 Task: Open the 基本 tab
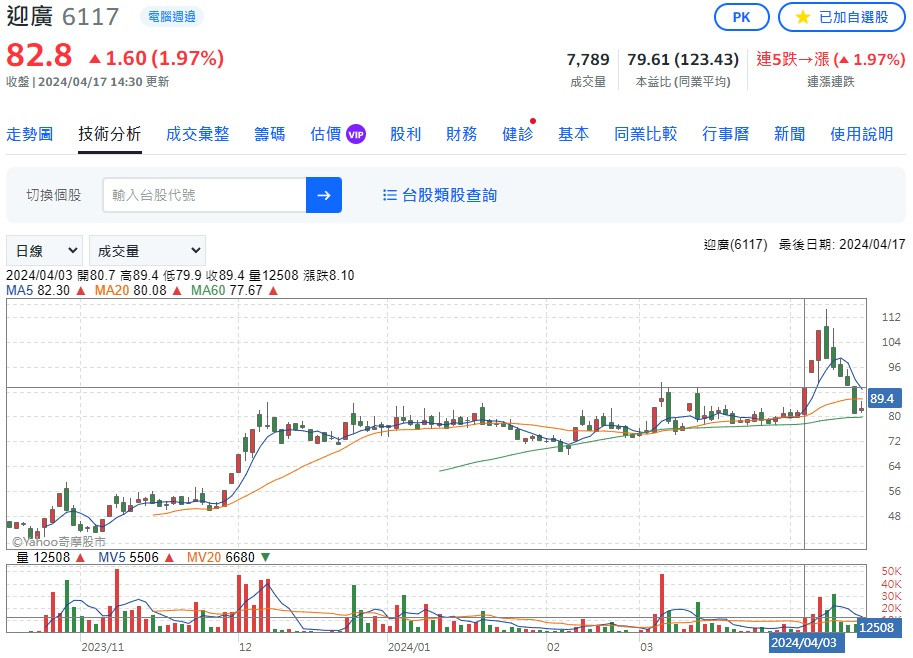(x=574, y=135)
